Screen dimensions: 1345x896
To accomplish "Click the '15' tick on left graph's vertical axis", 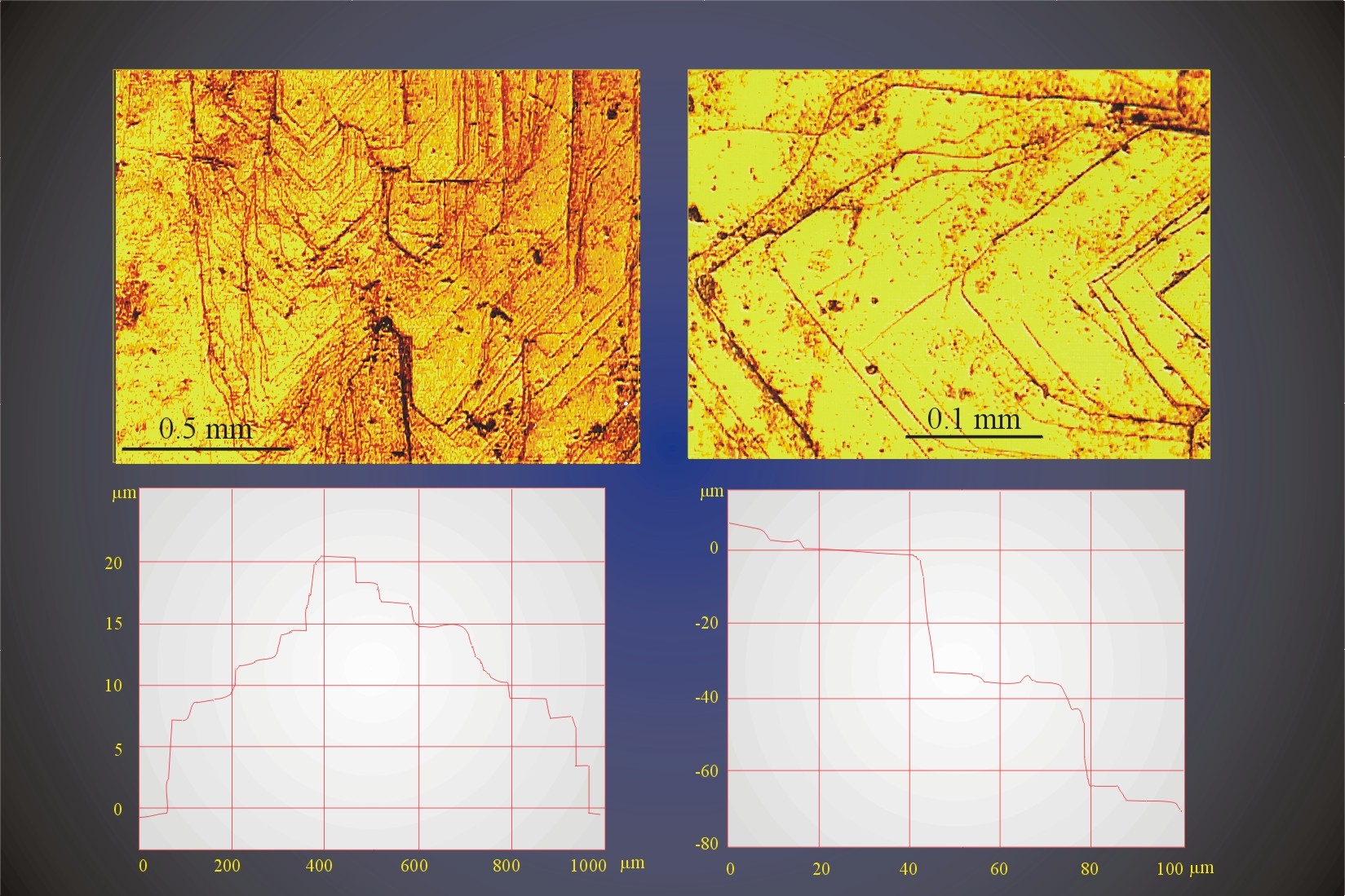I will pos(113,624).
